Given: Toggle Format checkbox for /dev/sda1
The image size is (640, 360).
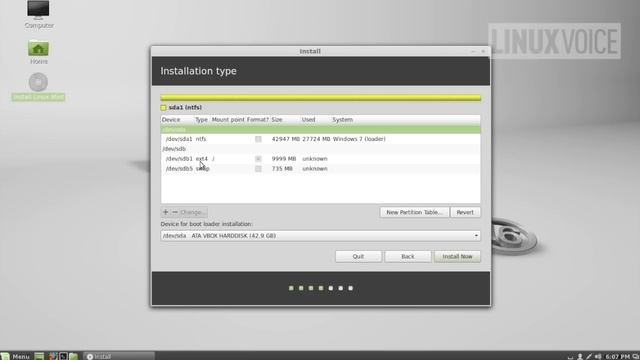Looking at the screenshot, I should (258, 139).
